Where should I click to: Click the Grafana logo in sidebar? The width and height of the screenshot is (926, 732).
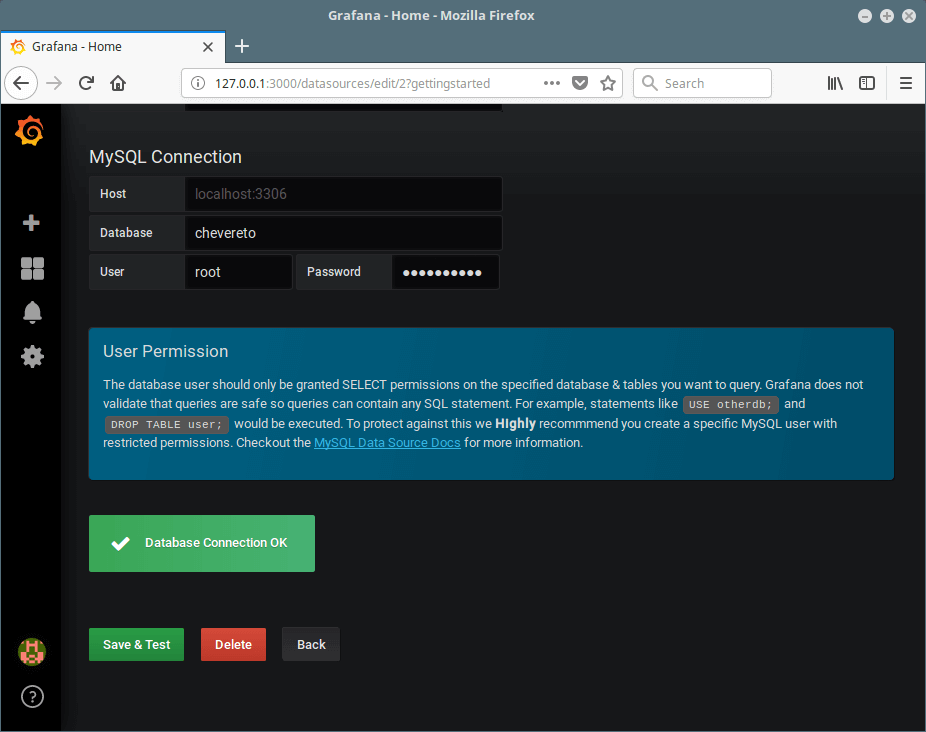coord(30,131)
